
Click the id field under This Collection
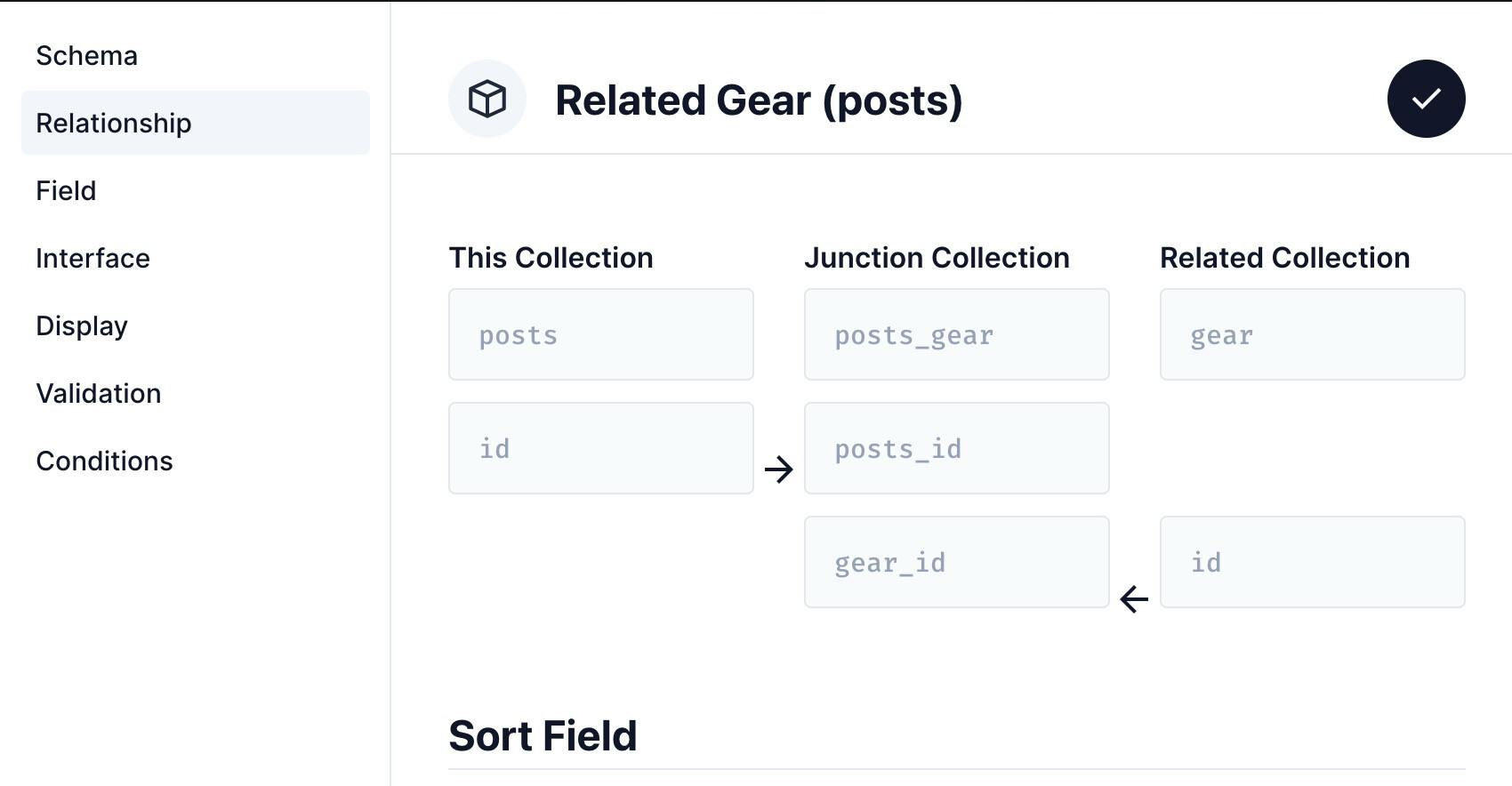pyautogui.click(x=600, y=448)
